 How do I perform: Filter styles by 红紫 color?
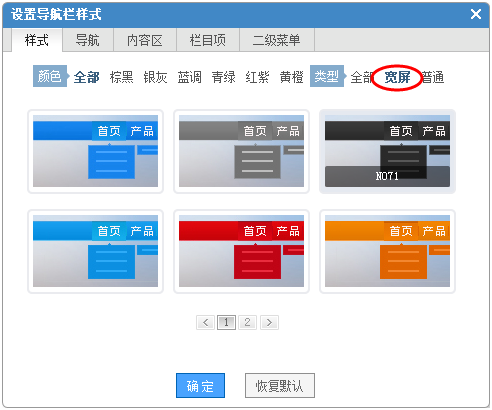point(257,77)
